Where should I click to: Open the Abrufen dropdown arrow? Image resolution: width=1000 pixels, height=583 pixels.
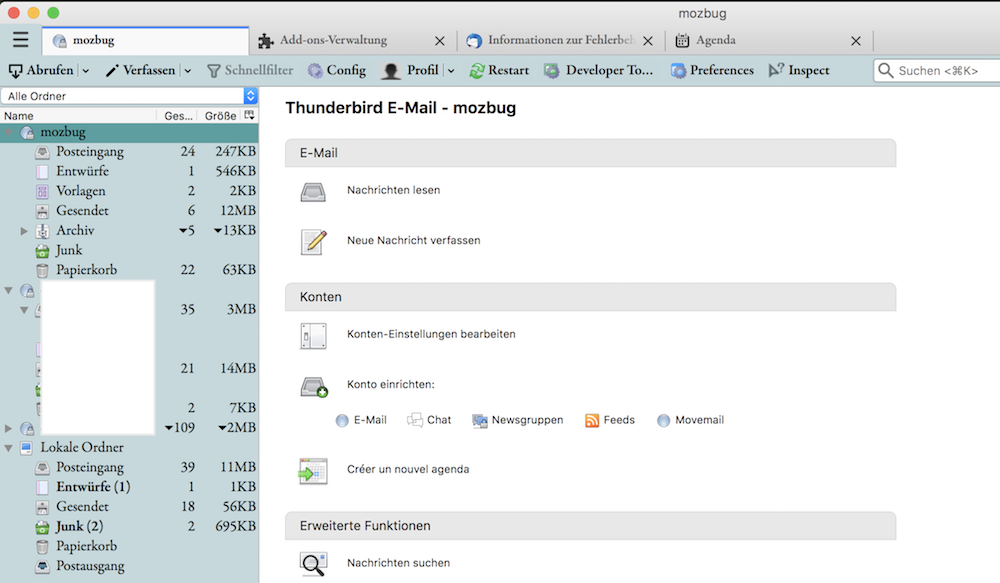point(85,71)
